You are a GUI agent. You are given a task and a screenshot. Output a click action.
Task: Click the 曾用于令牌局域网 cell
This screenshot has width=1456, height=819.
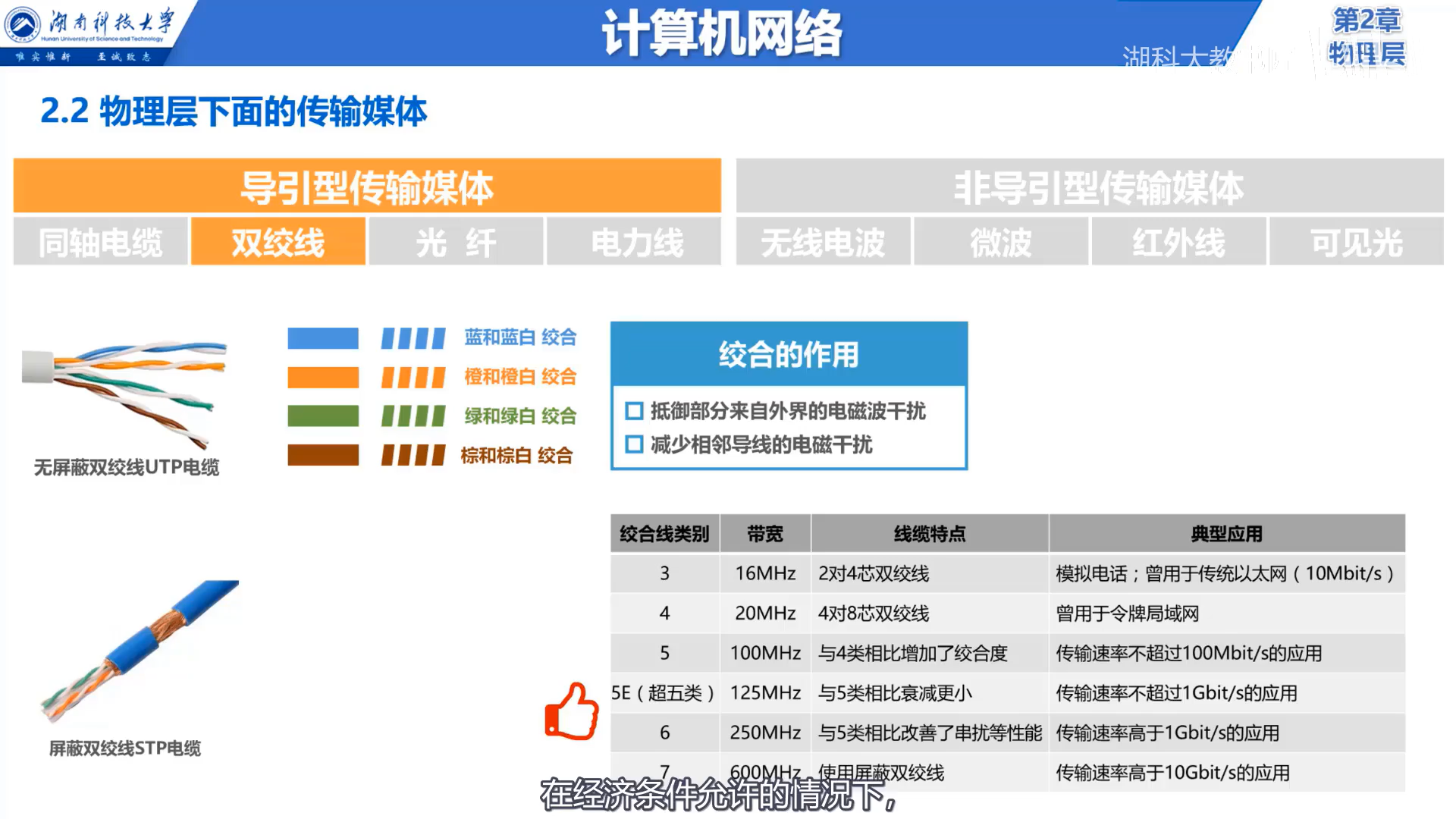[x=1227, y=613]
